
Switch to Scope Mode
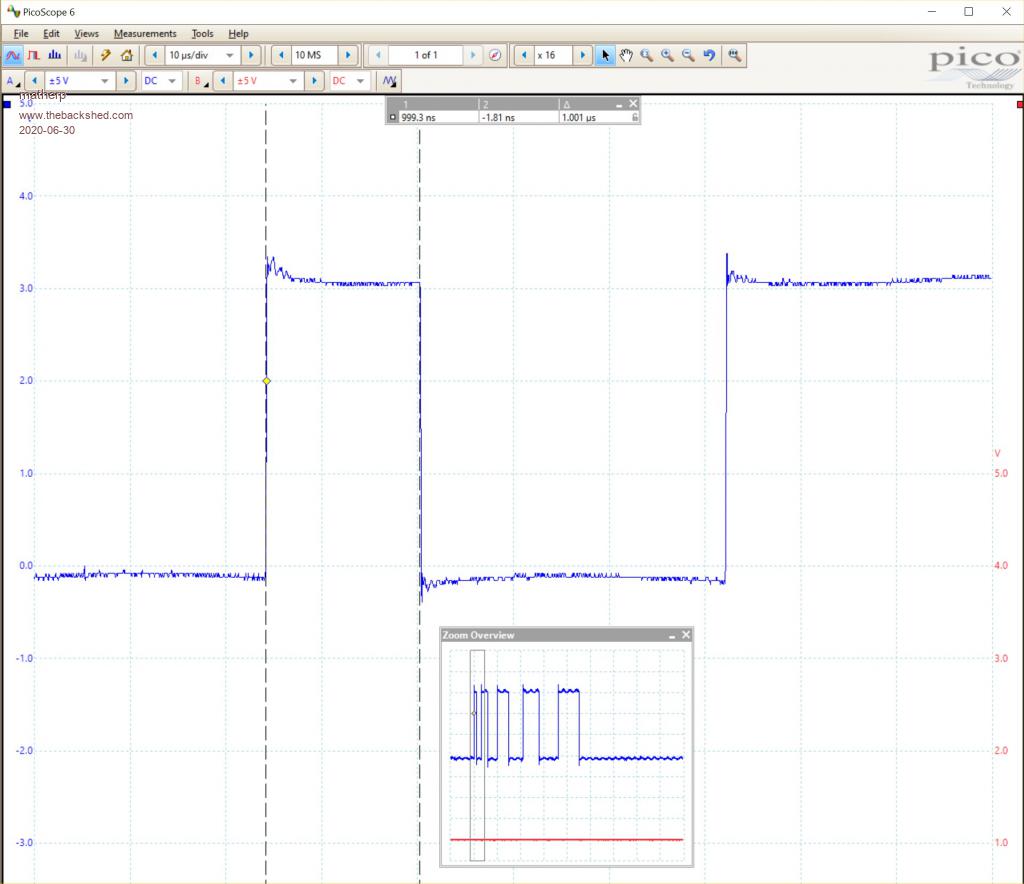(x=12, y=55)
